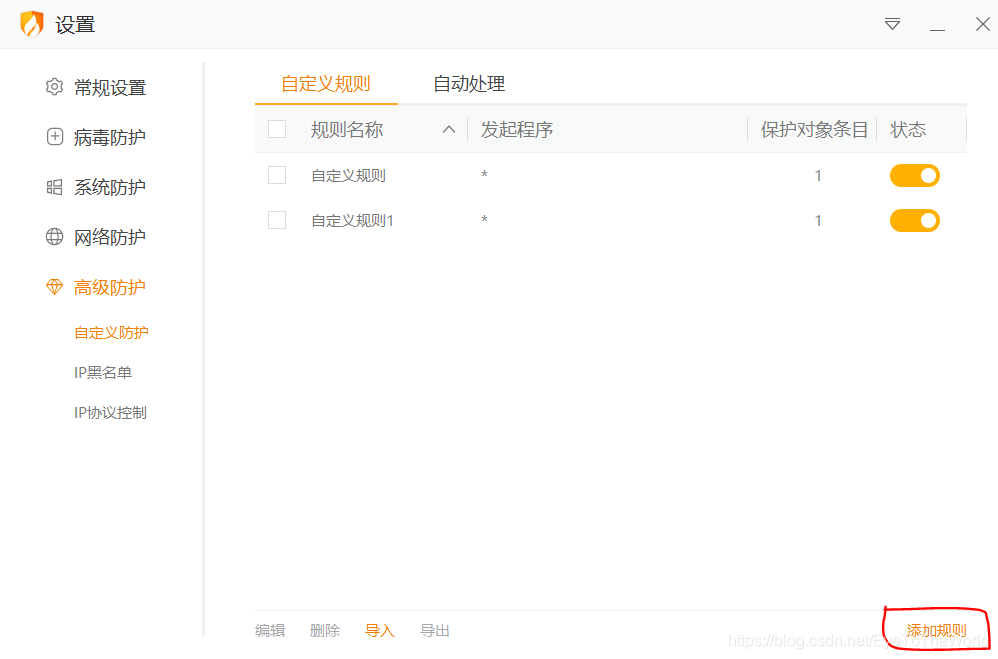Click the app logo icon in titlebar
Image resolution: width=998 pixels, height=659 pixels.
(x=31, y=23)
